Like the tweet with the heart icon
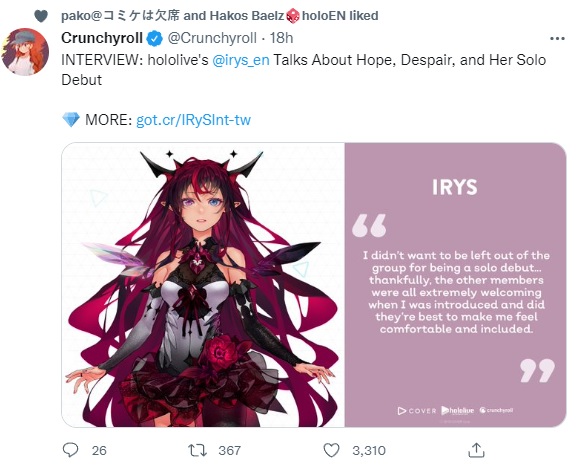 point(331,450)
